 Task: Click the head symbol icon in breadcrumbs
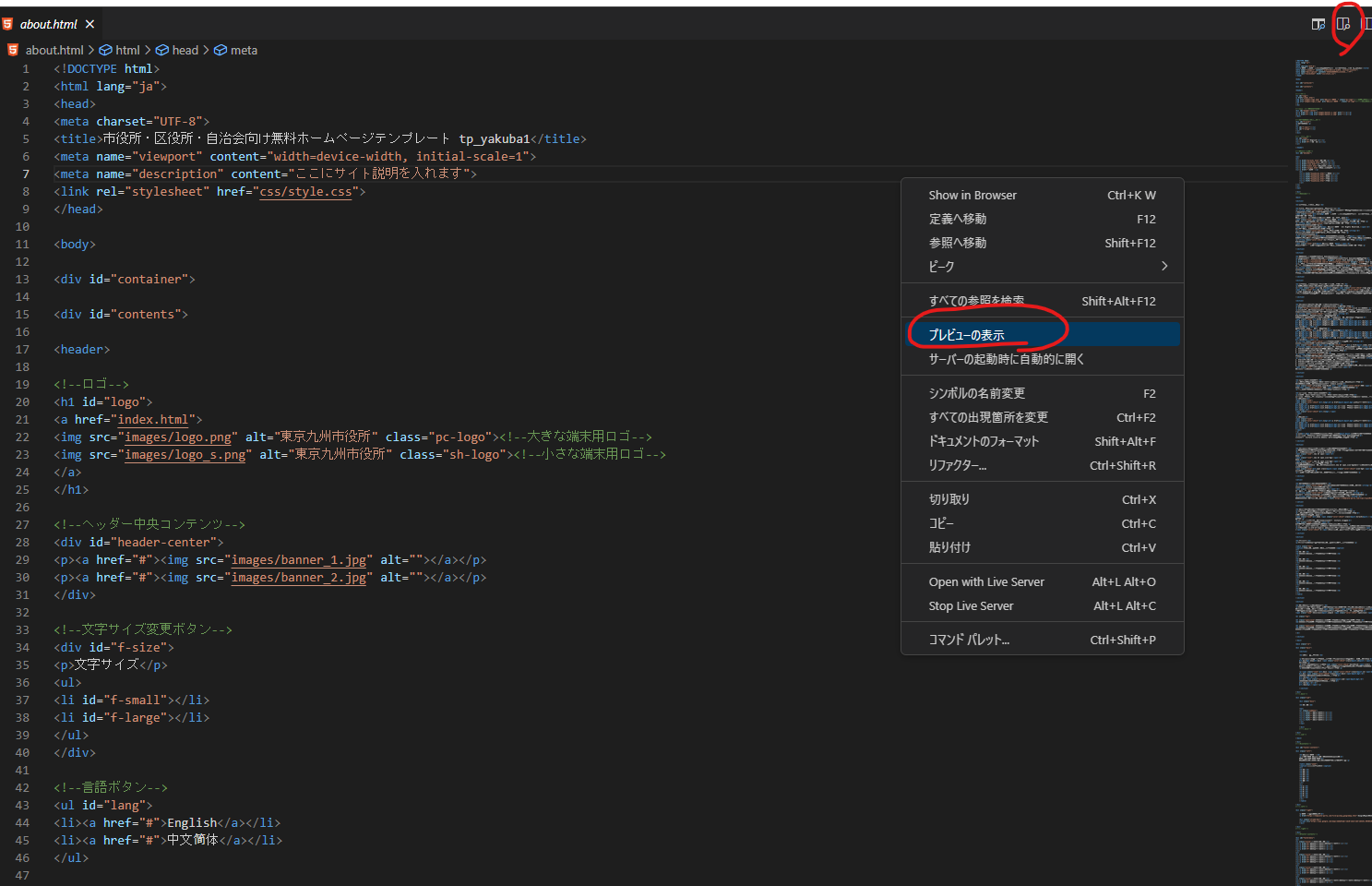point(161,50)
